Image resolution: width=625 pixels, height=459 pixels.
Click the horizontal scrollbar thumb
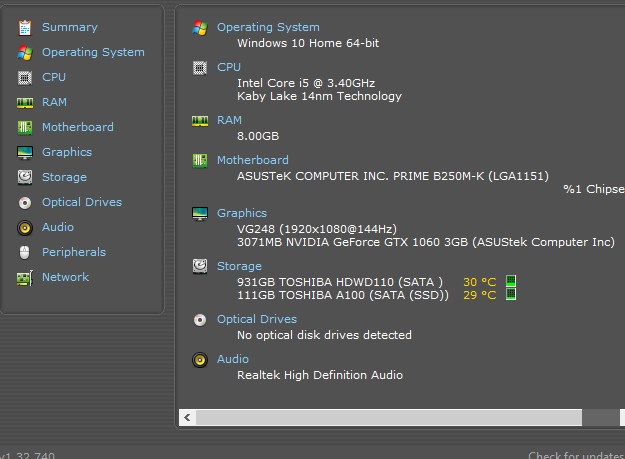point(389,418)
